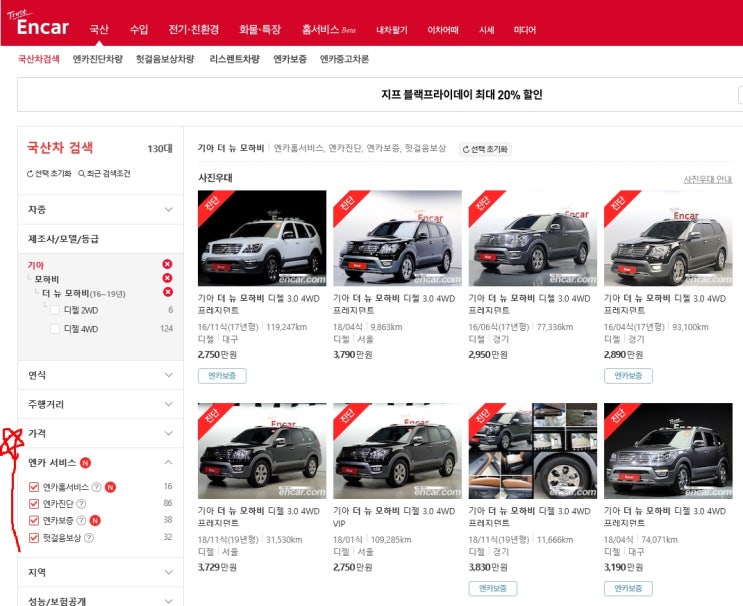Open car photo priced 3,190만원
743x606 pixels.
coord(668,451)
